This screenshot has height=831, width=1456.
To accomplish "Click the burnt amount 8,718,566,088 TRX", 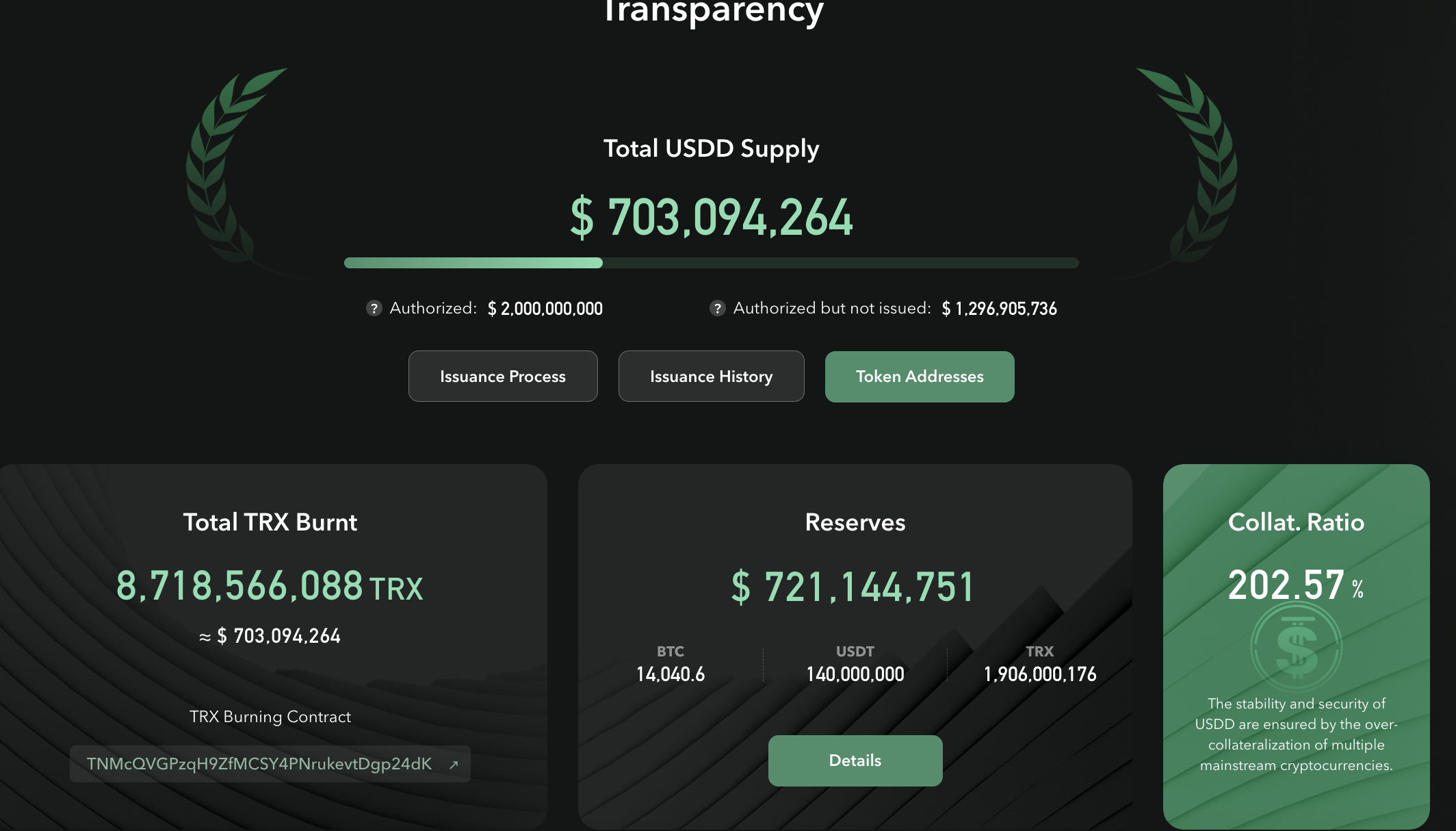I will (270, 587).
